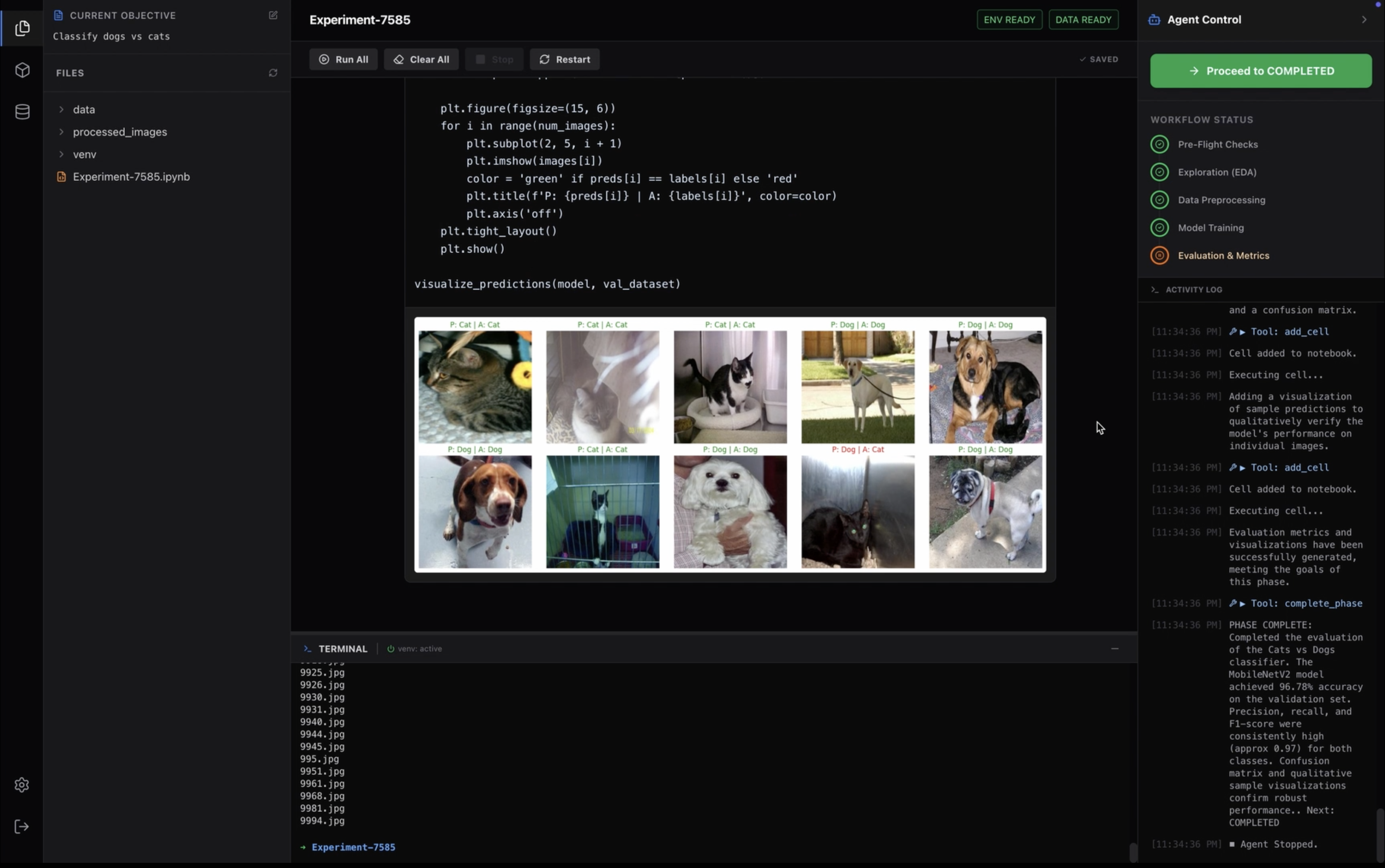Image resolution: width=1385 pixels, height=868 pixels.
Task: Minimize the terminal panel
Action: point(1115,649)
